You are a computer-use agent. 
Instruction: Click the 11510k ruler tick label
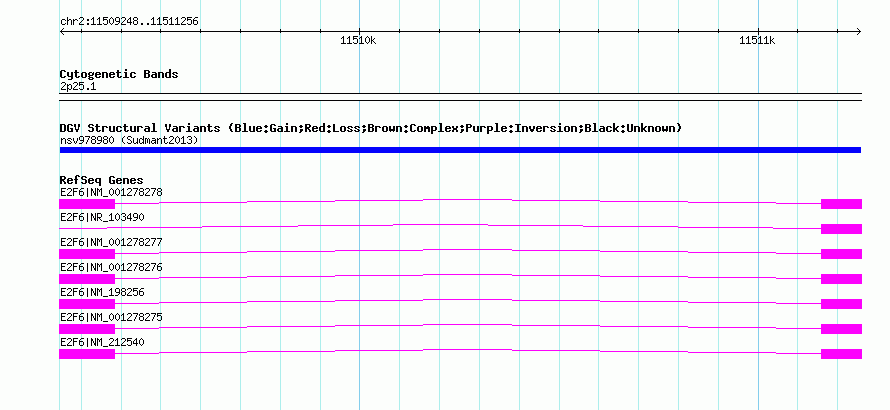tap(358, 40)
